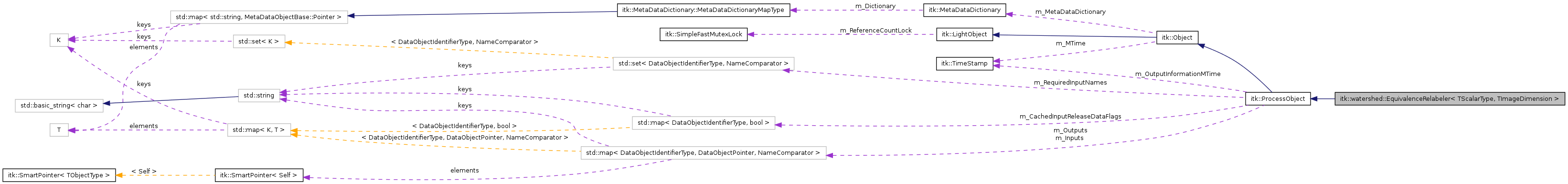Select '< DataObjectIdentifierType, bool >' edge label
This screenshot has height=184, width=1568.
tap(464, 126)
